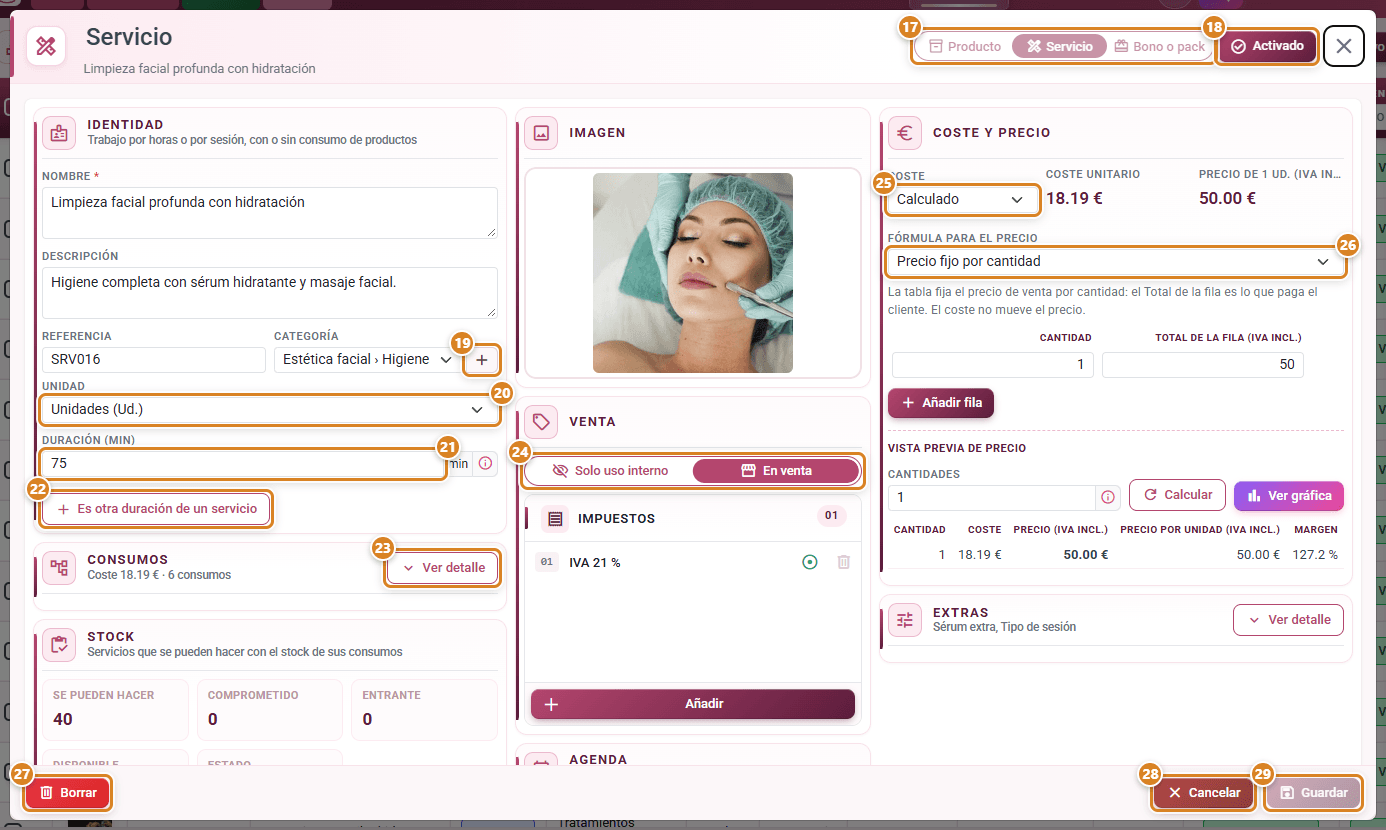1386x830 pixels.
Task: Click the Duración (min) input field
Action: pyautogui.click(x=243, y=464)
